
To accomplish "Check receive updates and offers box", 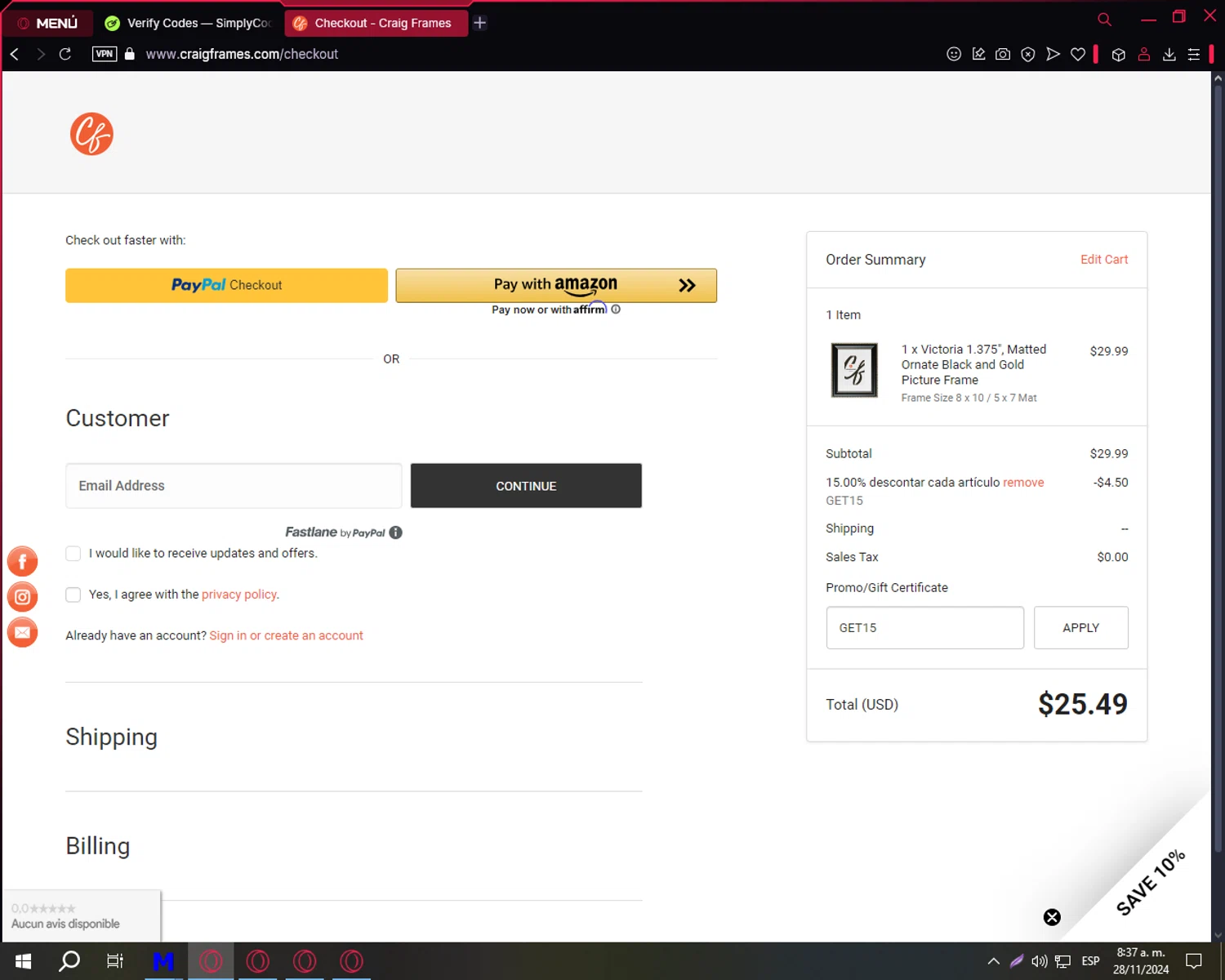I will point(73,554).
